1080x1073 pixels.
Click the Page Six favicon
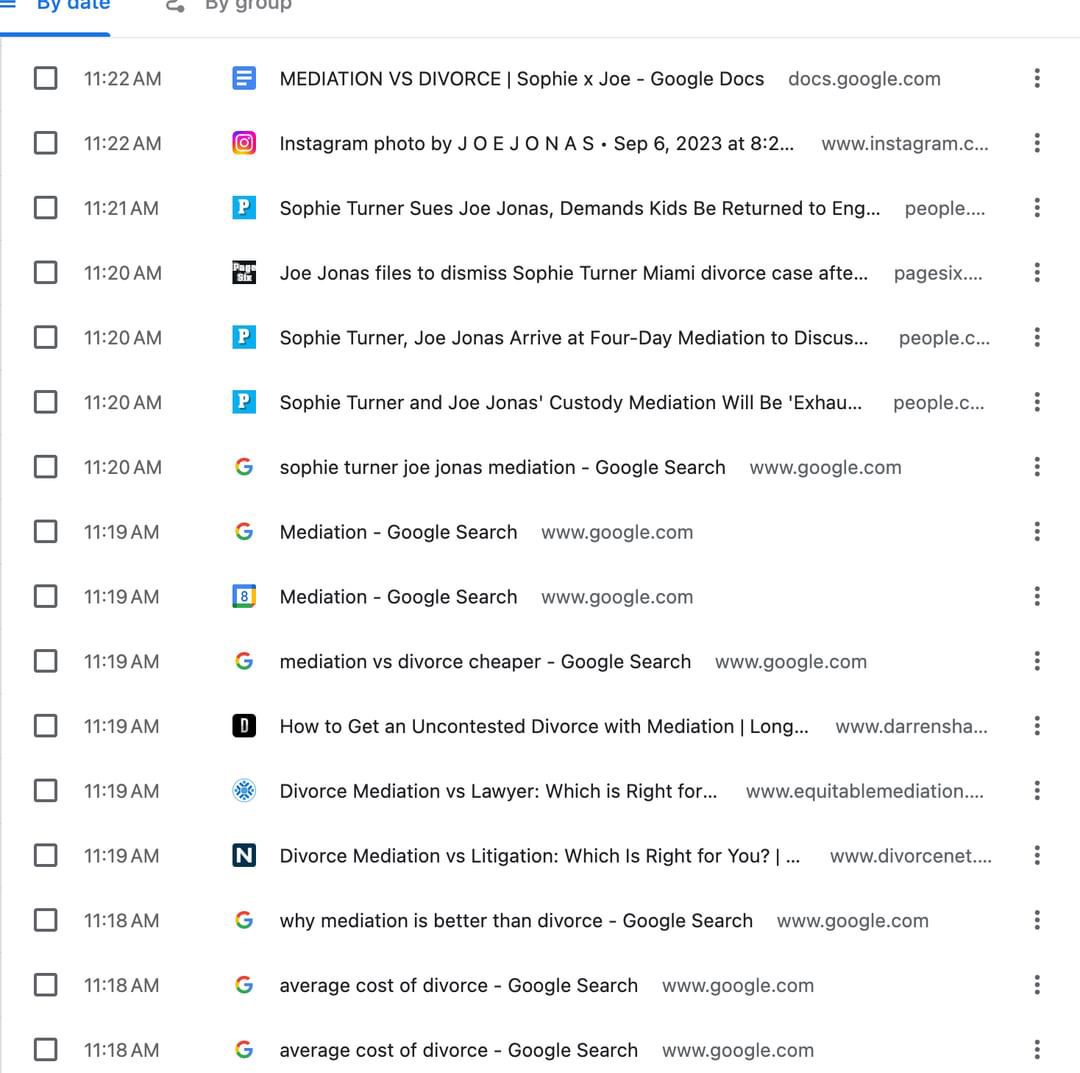click(244, 273)
